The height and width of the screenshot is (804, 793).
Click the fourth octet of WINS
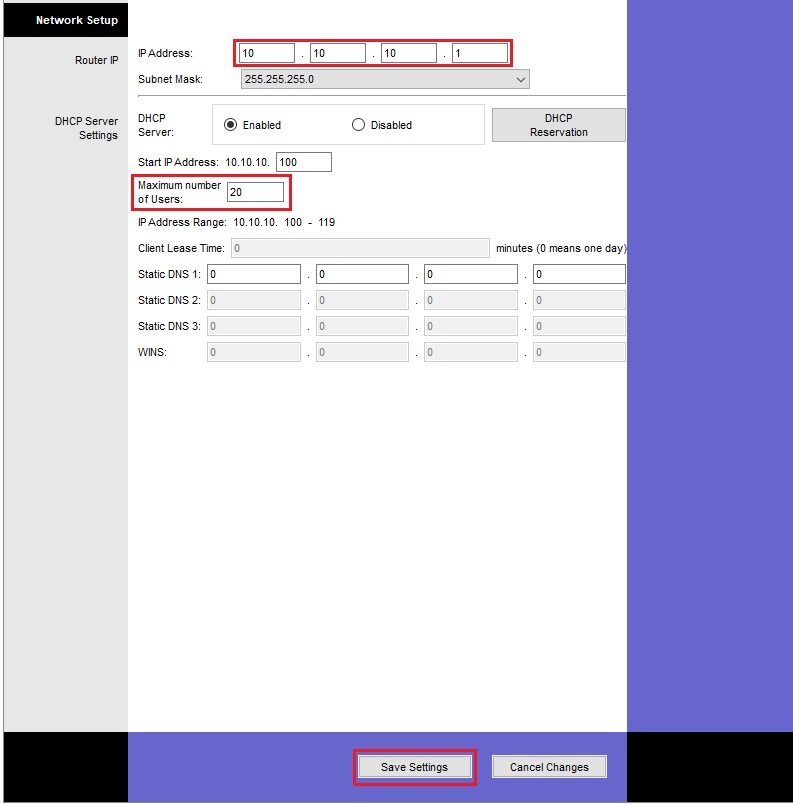pyautogui.click(x=579, y=352)
